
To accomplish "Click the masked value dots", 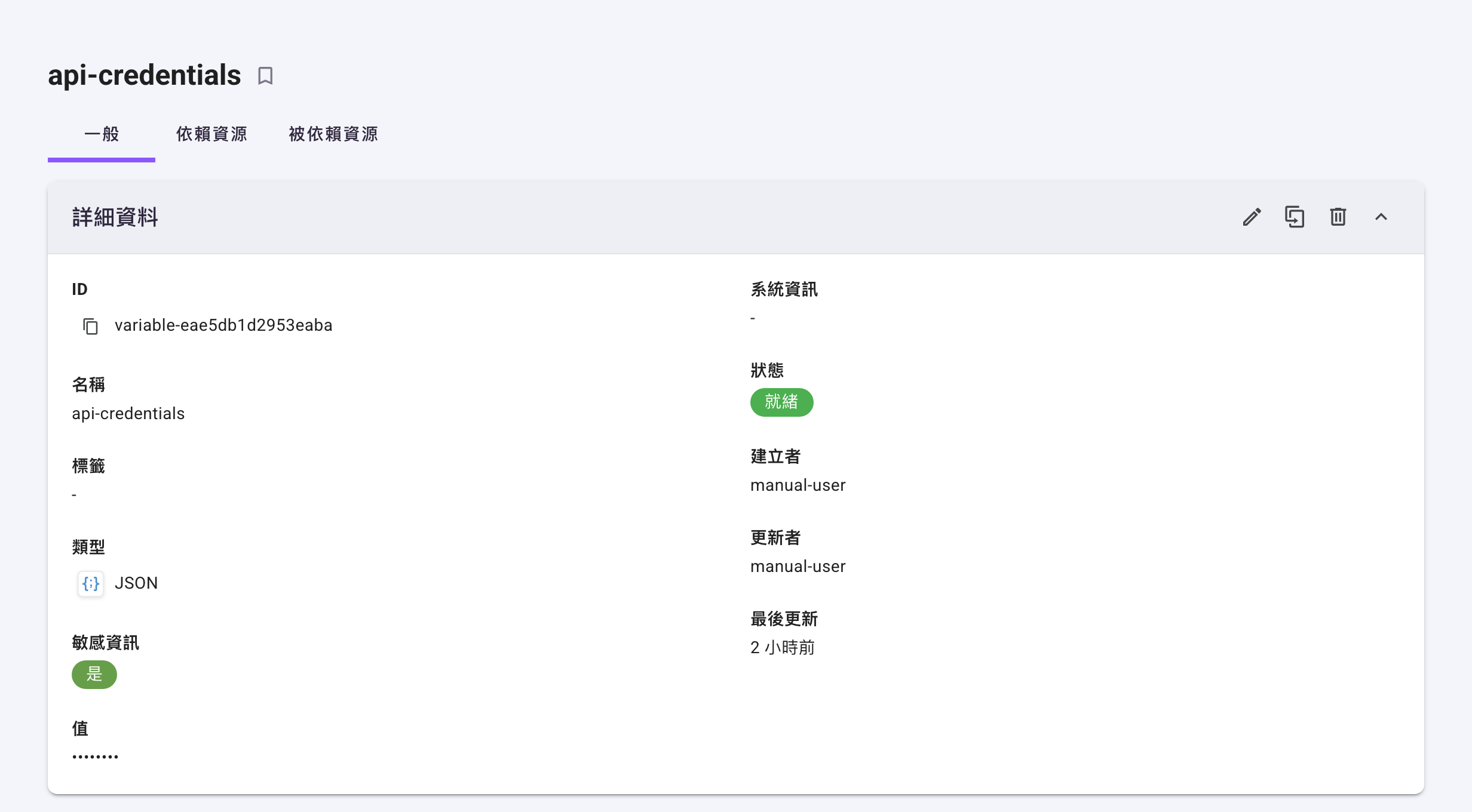I will point(95,756).
